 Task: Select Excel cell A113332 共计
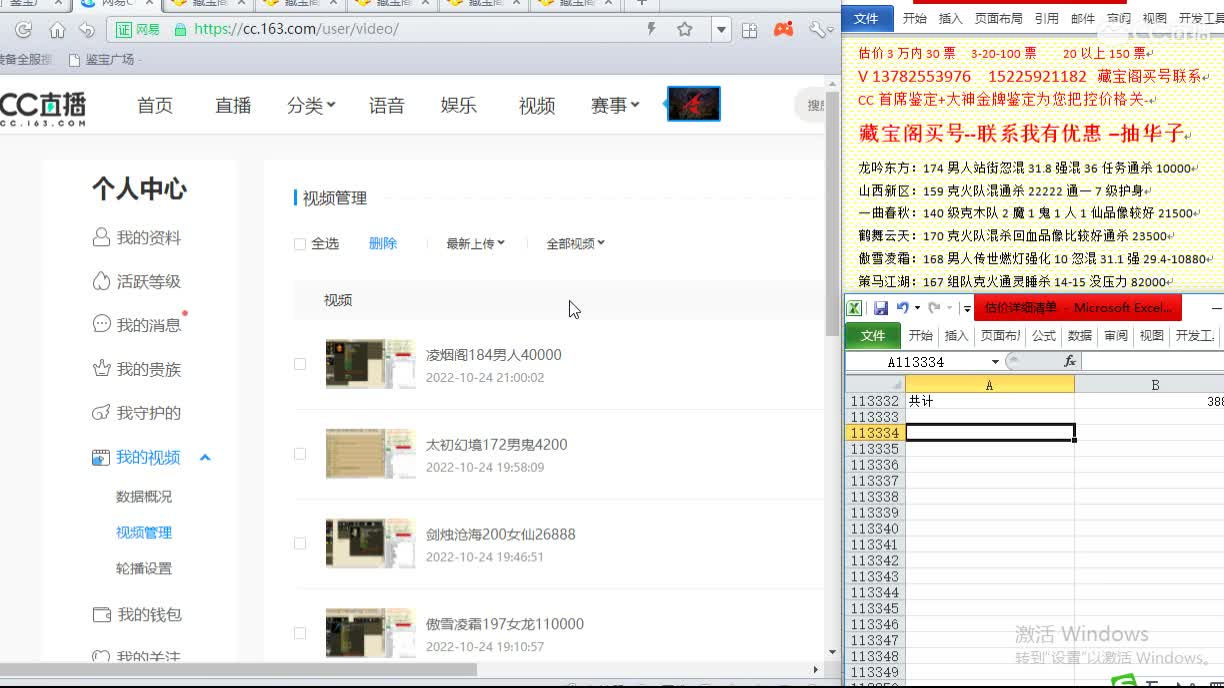tap(990, 401)
